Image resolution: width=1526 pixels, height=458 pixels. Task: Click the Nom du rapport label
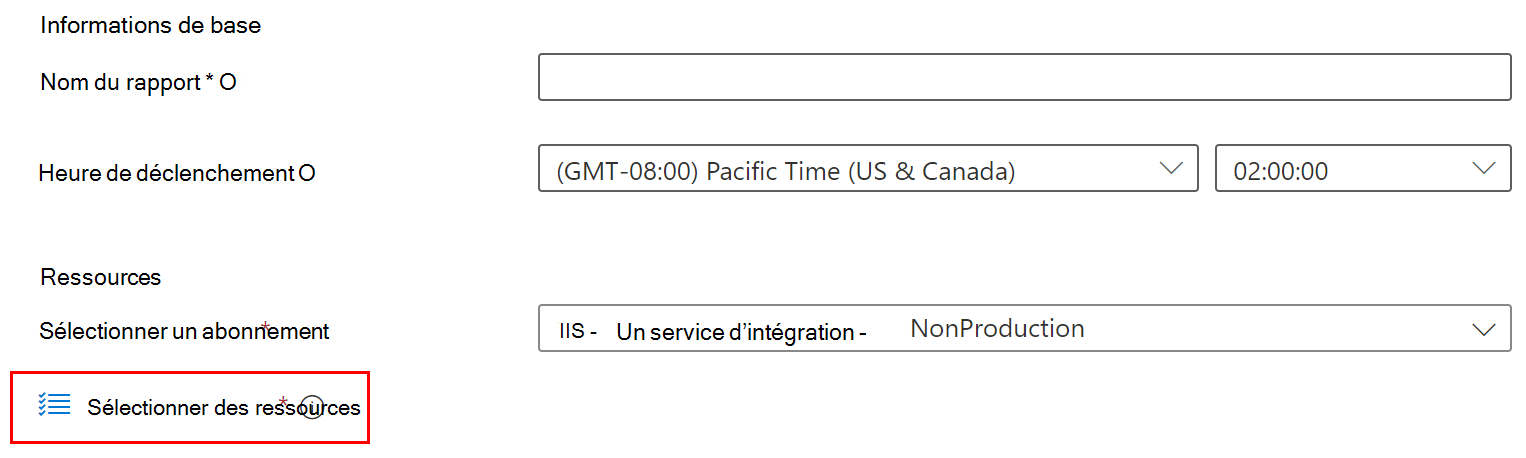click(x=120, y=83)
